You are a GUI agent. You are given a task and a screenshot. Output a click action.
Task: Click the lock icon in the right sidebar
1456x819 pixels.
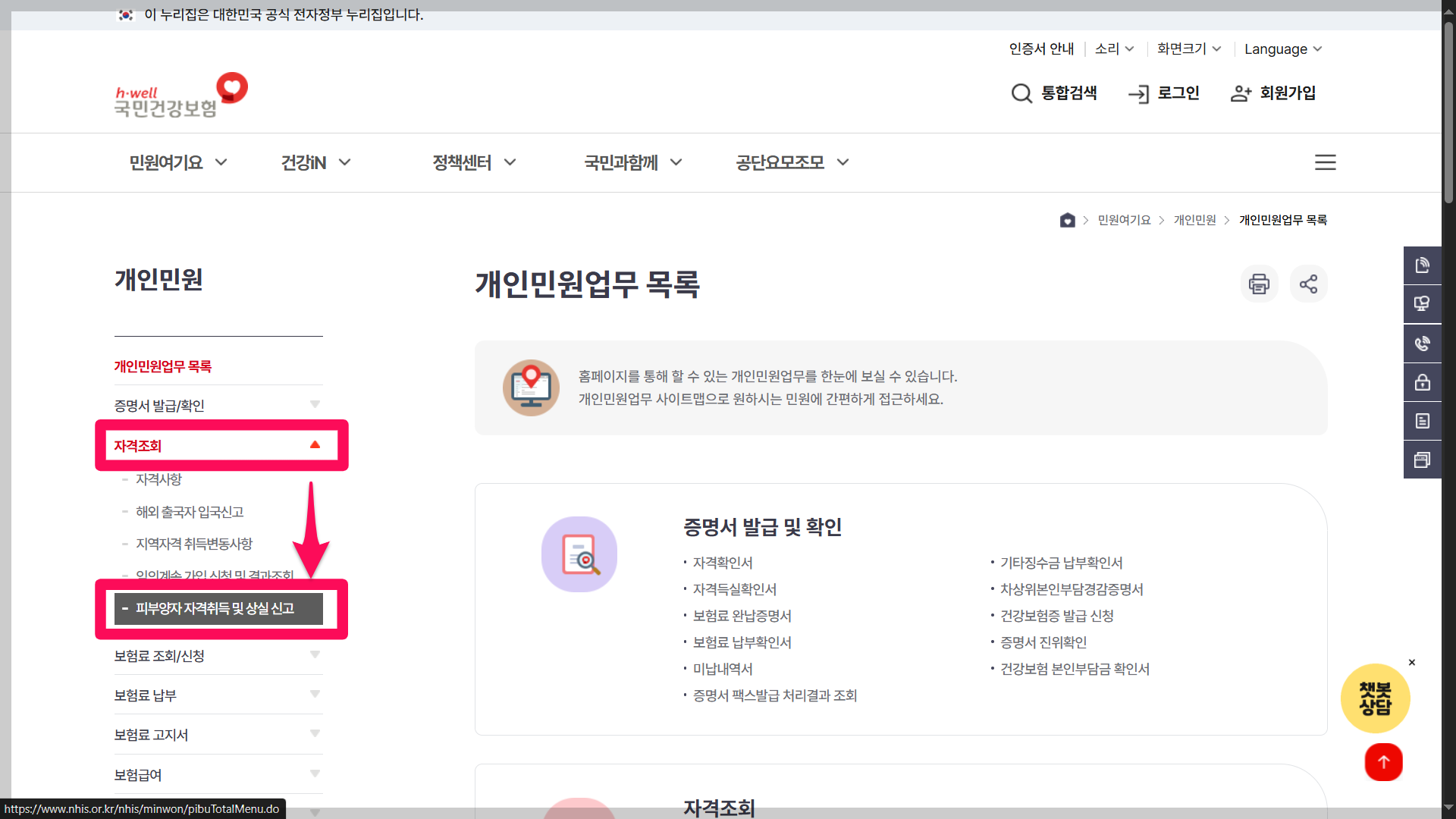tap(1423, 382)
